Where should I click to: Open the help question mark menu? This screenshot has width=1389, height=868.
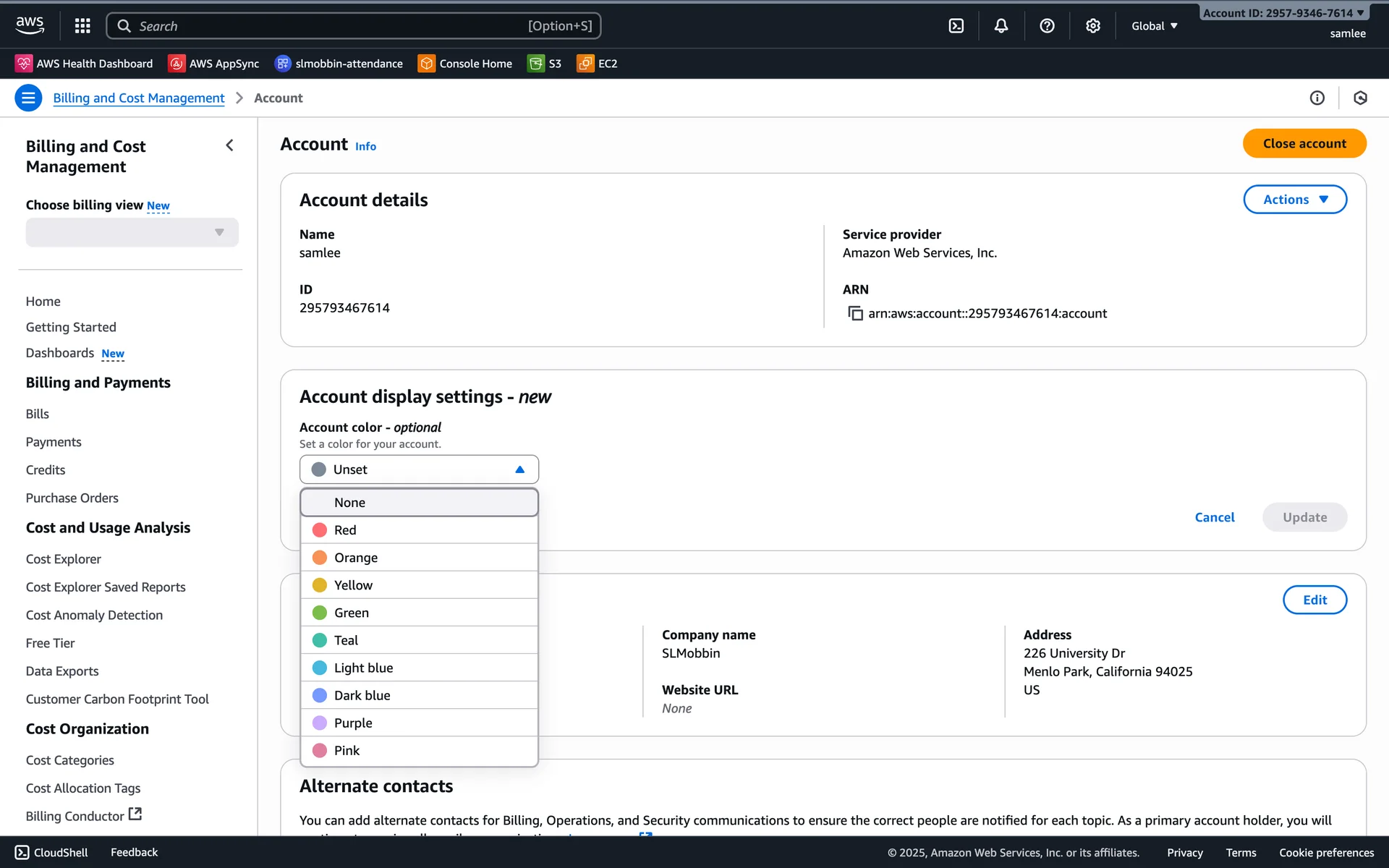point(1046,26)
